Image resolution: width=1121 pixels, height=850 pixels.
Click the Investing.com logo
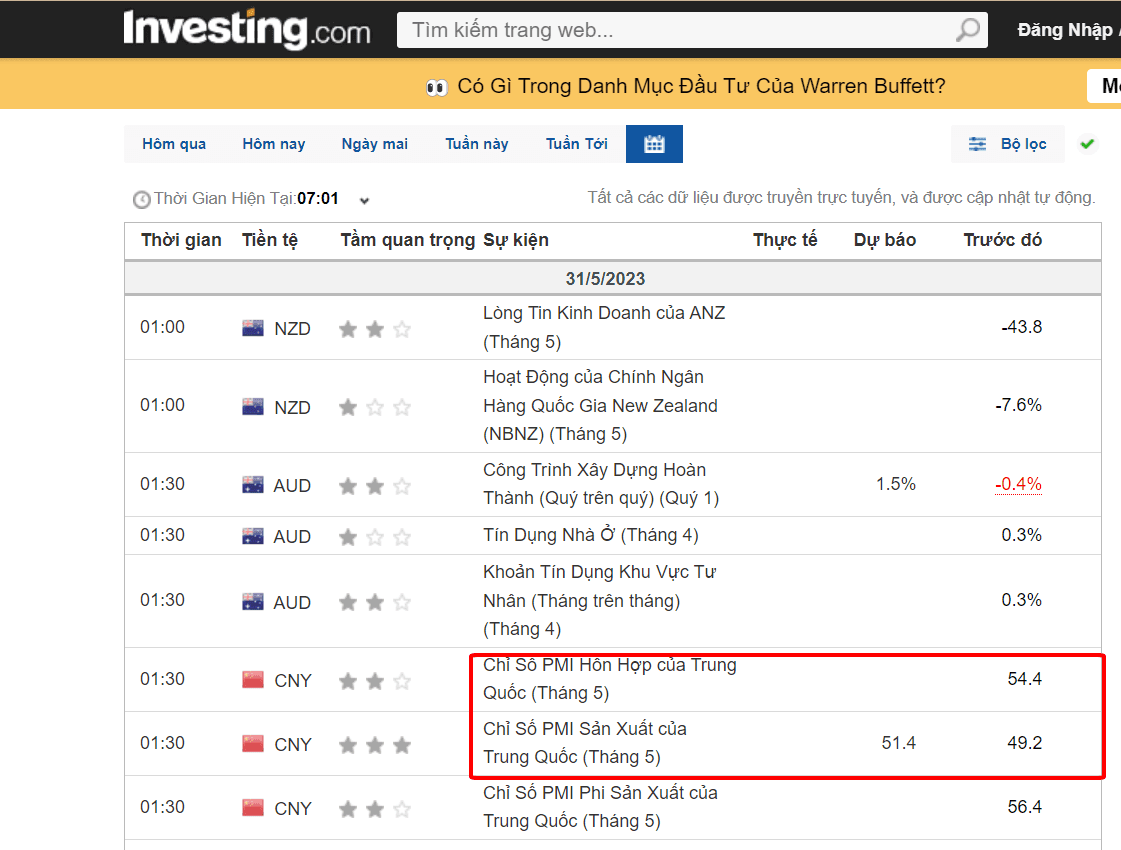[247, 29]
